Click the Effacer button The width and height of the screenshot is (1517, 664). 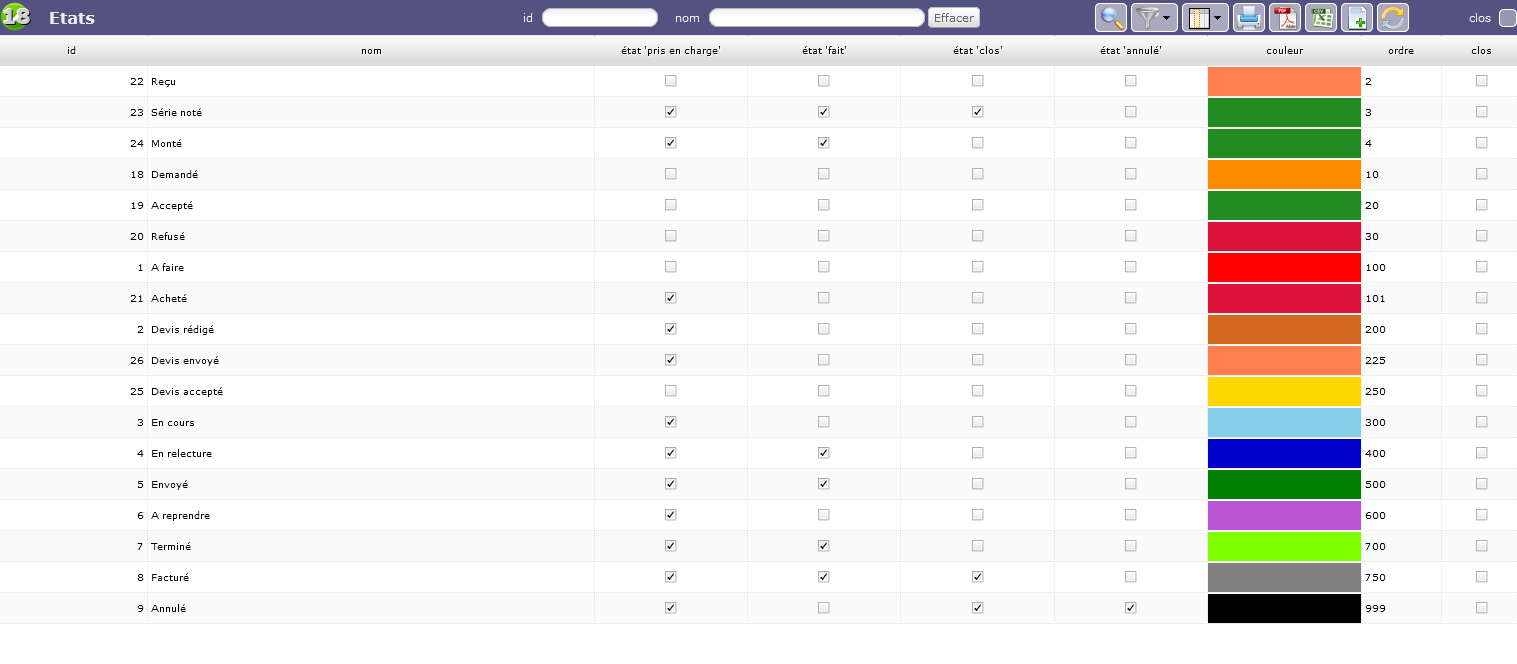point(954,18)
